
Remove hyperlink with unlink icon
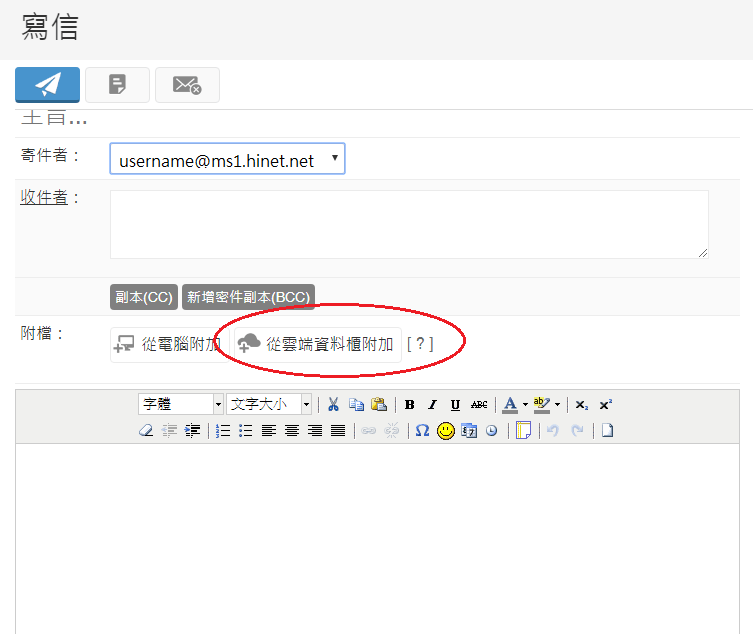click(391, 430)
